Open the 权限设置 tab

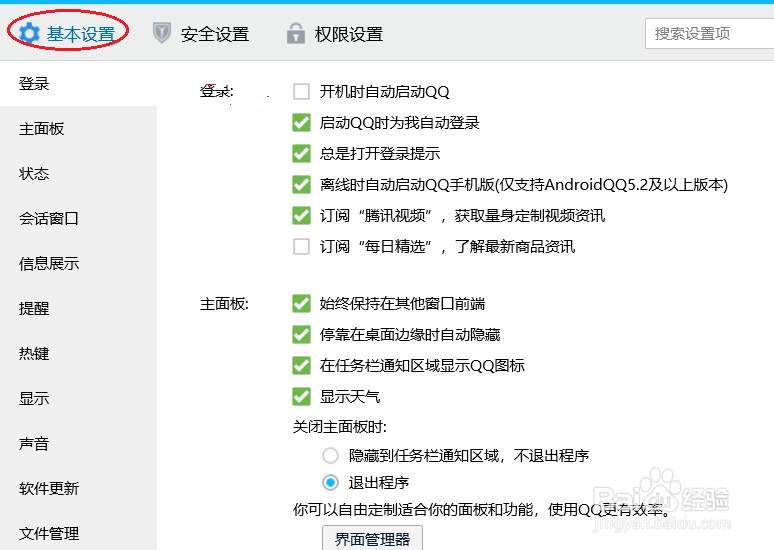click(335, 34)
